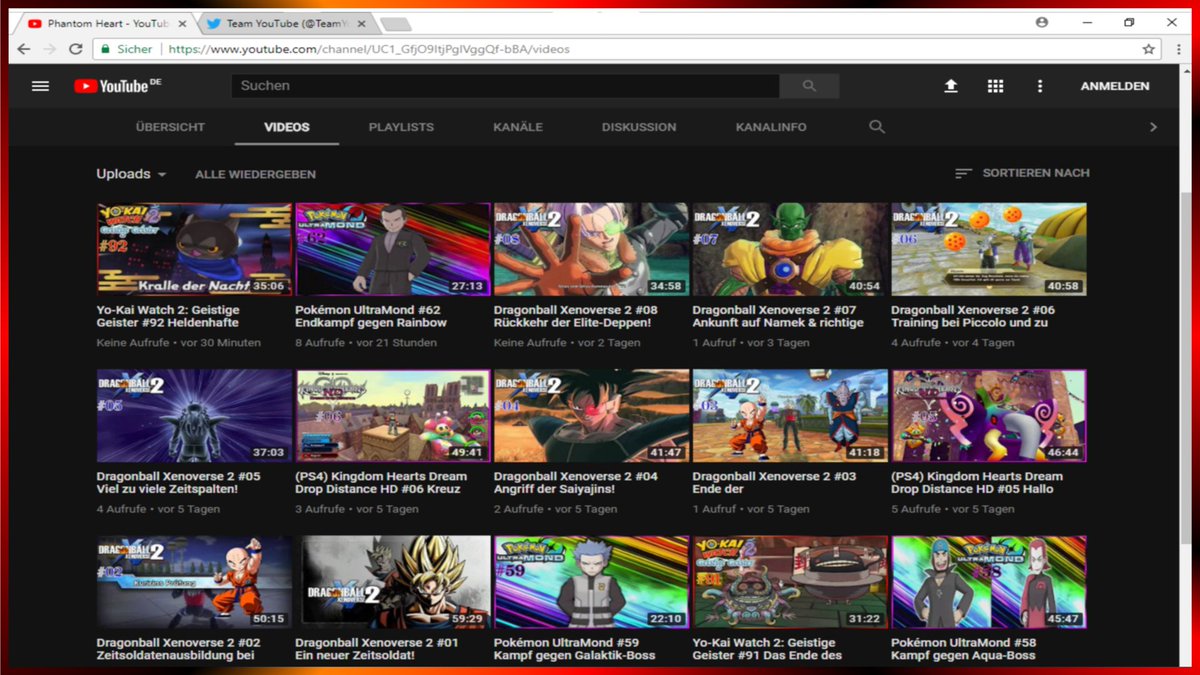This screenshot has width=1200, height=675.
Task: Open Pokémon UltraMond #59 thumbnail
Action: coord(591,582)
